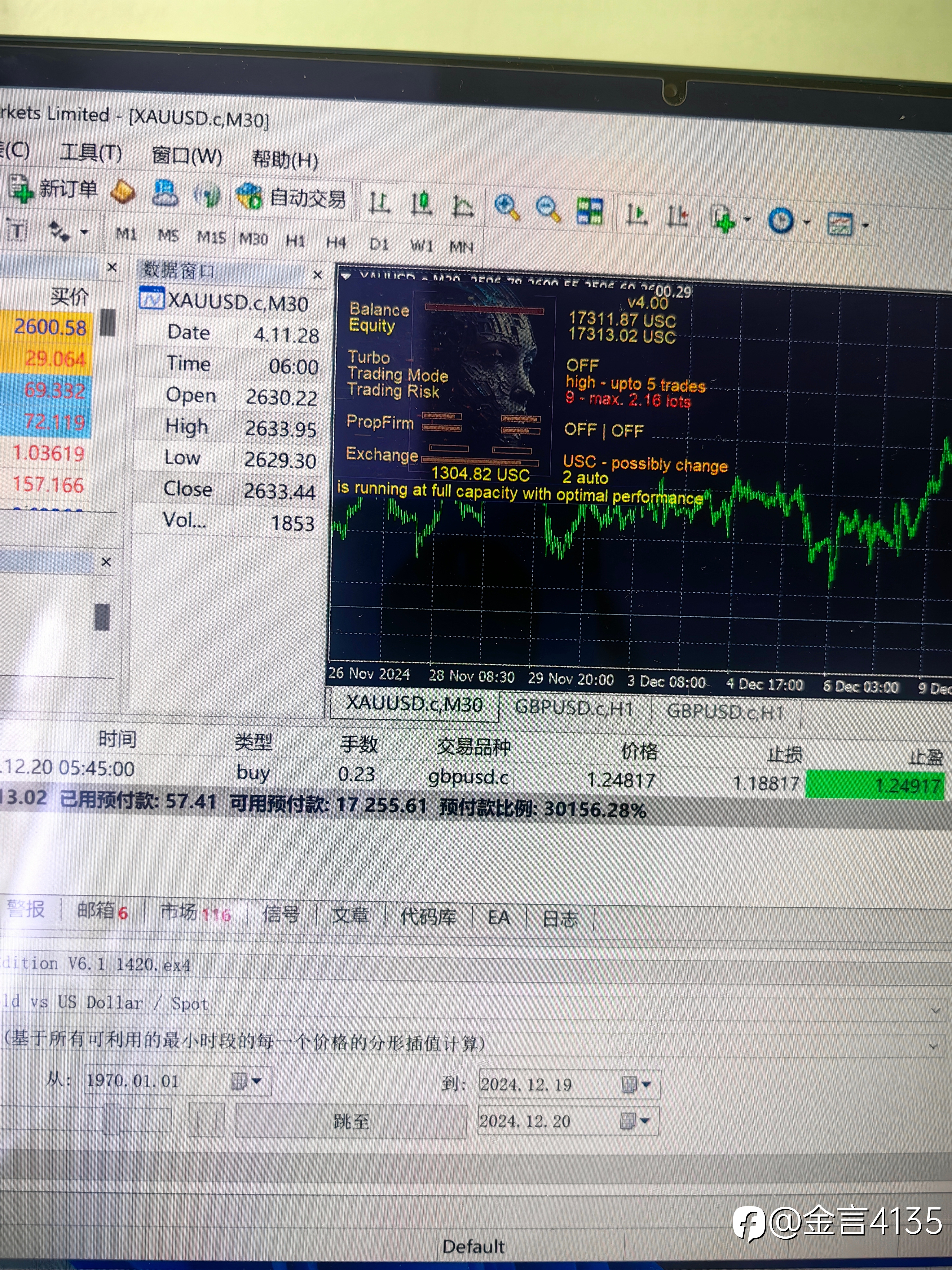The height and width of the screenshot is (1270, 952).
Task: Open the 信号 signals tab
Action: point(281,914)
